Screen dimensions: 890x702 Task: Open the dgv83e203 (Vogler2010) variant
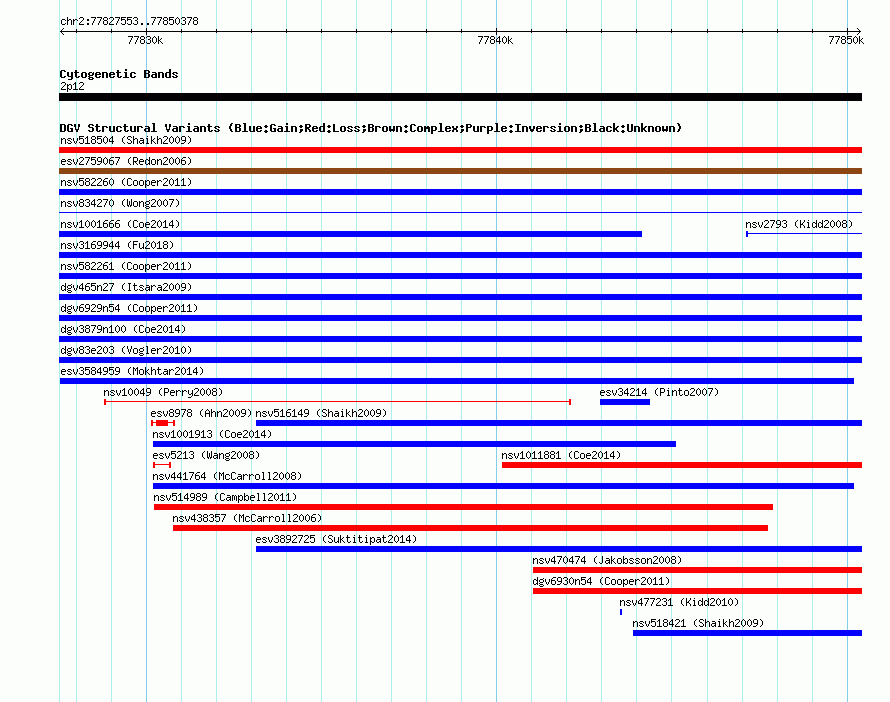tap(126, 350)
